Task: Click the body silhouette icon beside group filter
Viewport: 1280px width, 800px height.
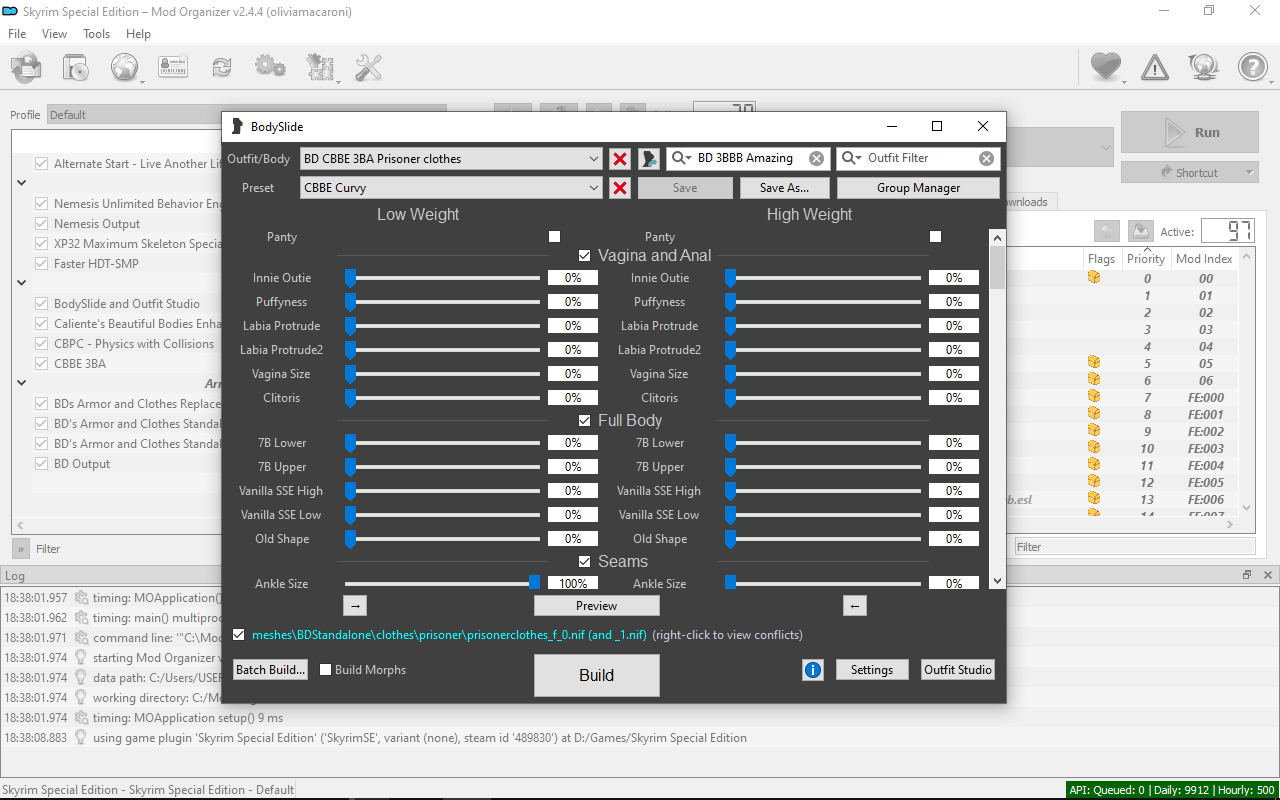Action: (649, 159)
